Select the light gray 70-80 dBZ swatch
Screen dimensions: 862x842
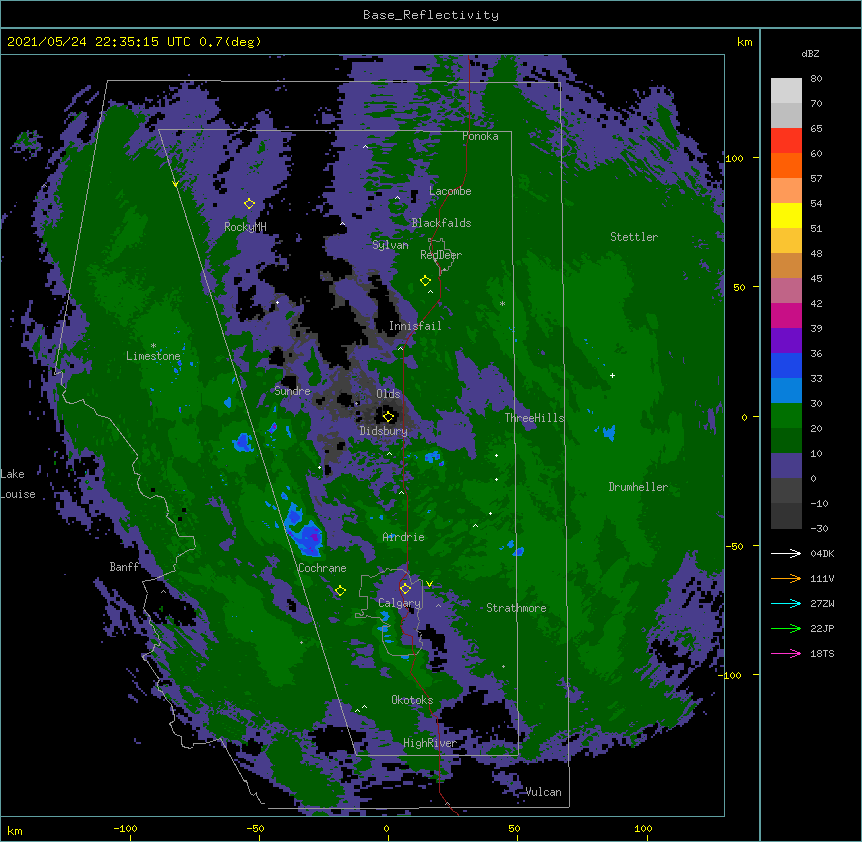pyautogui.click(x=786, y=91)
